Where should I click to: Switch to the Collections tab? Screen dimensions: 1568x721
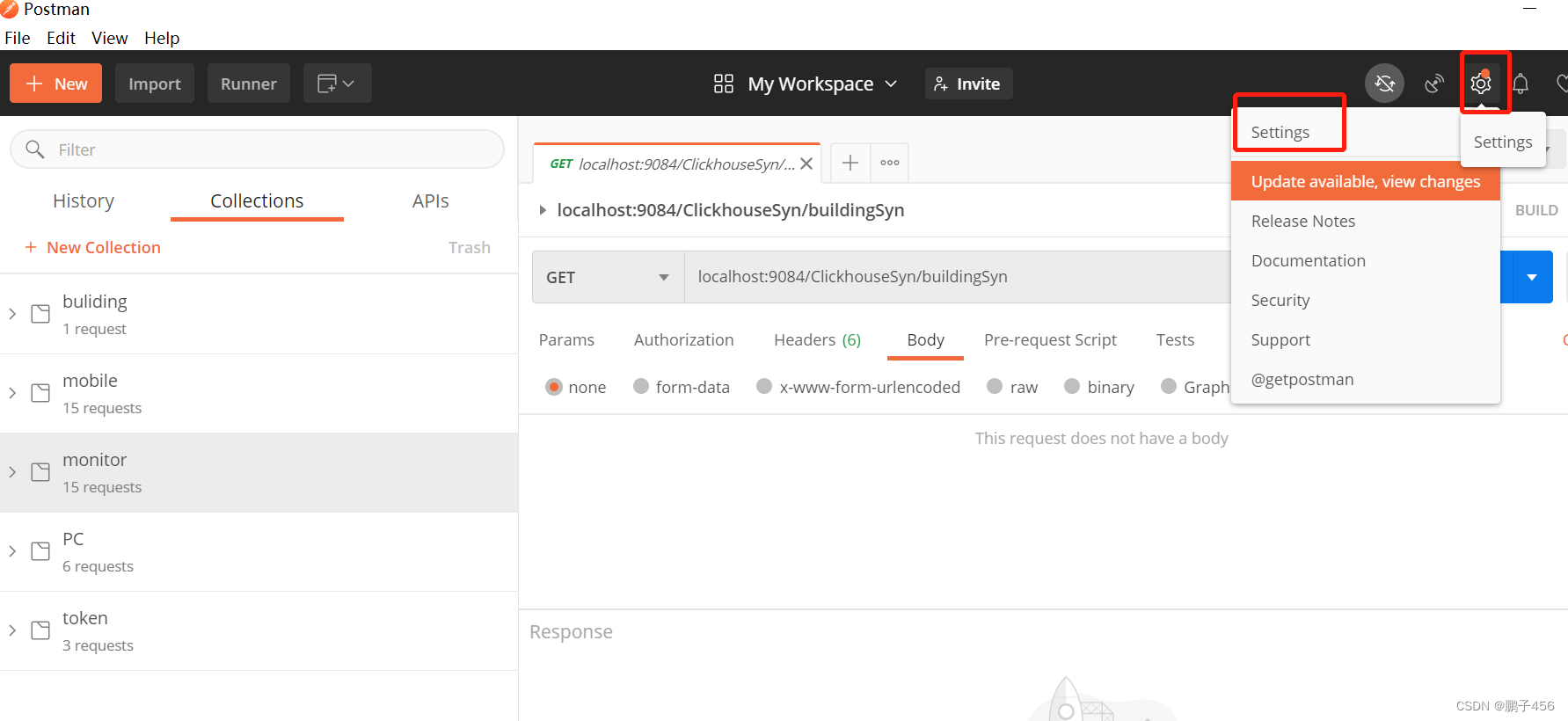[257, 200]
